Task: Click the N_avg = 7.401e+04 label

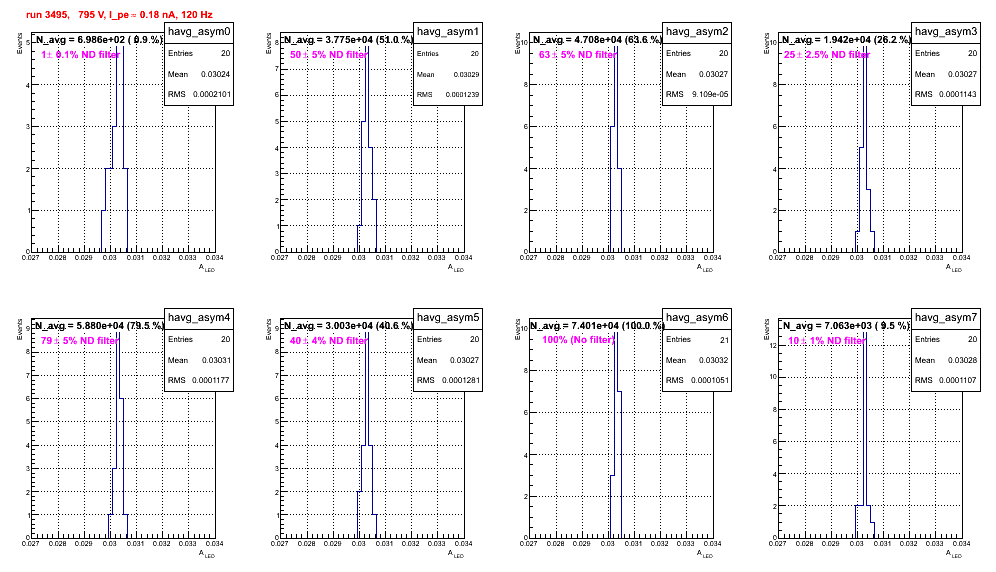Action: click(597, 326)
